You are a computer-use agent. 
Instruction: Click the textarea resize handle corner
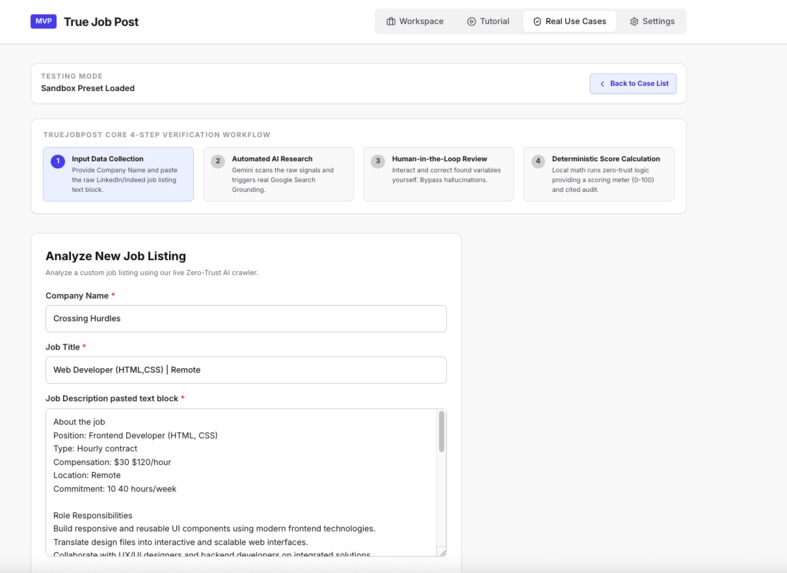click(443, 552)
